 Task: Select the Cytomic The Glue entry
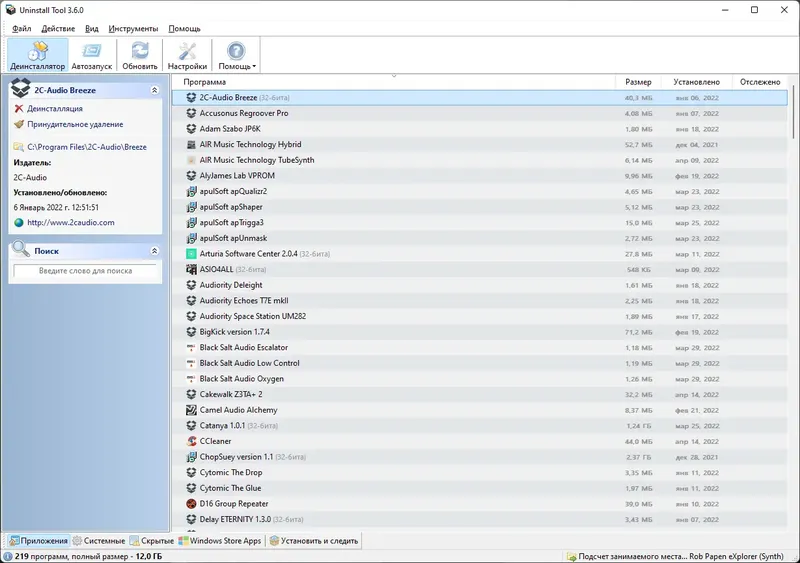[x=480, y=488]
